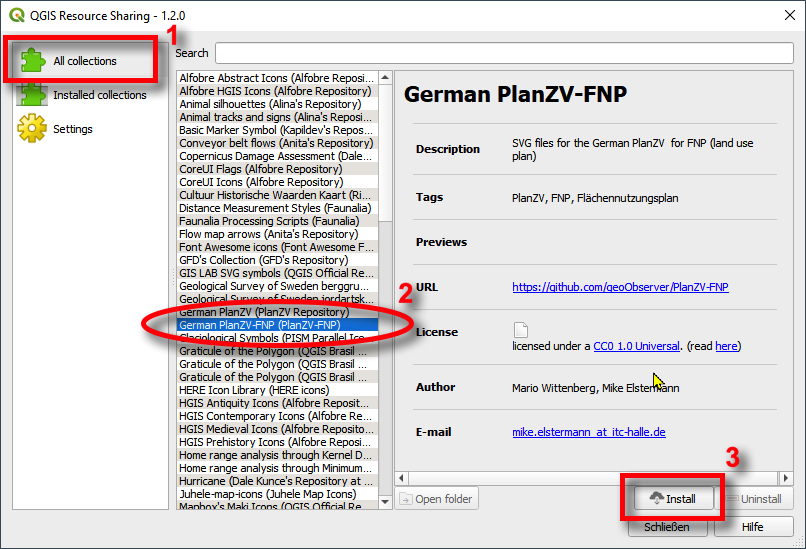Select Conveyor belt flows collection

(x=278, y=143)
